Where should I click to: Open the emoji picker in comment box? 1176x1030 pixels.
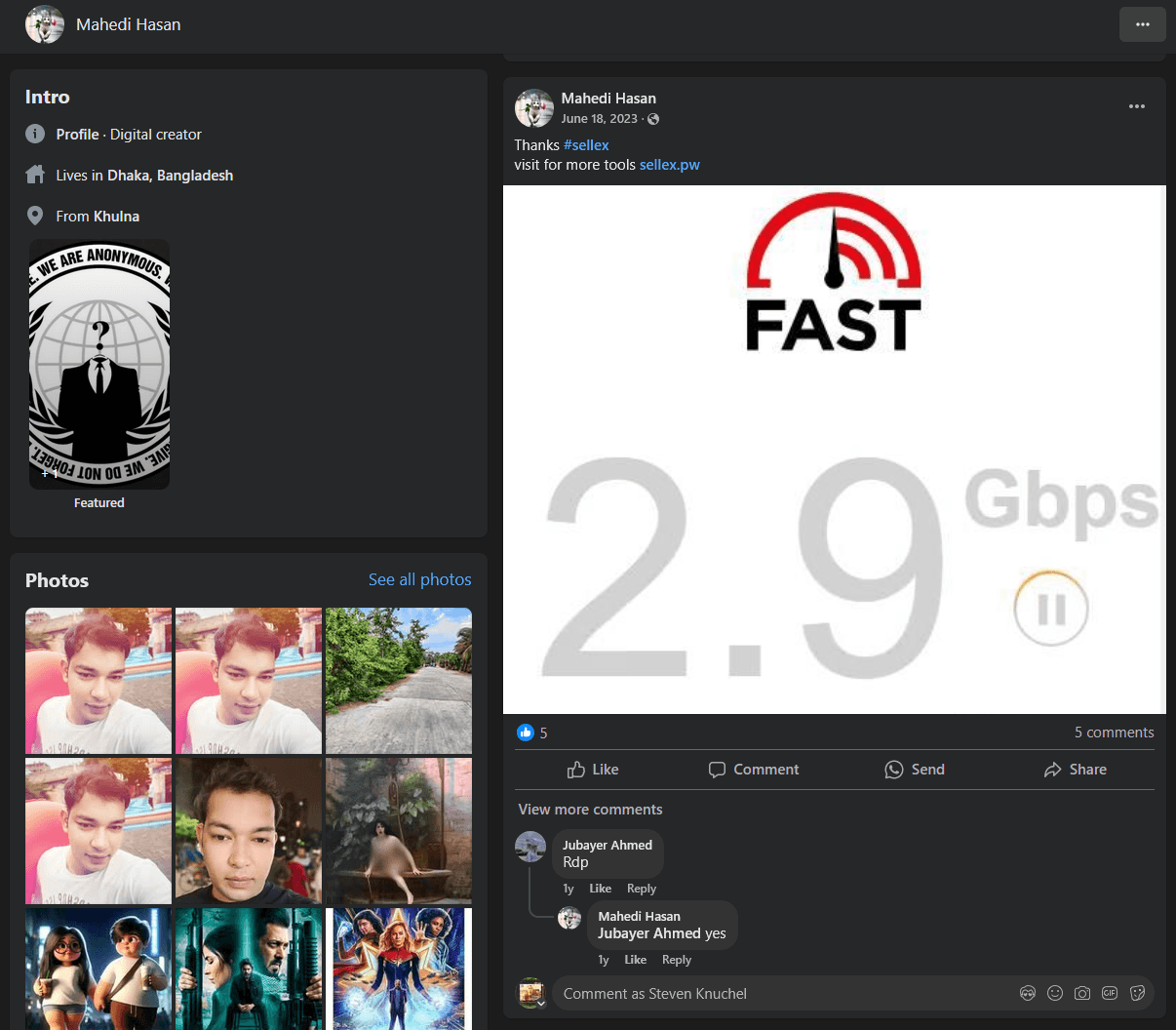pos(1055,993)
